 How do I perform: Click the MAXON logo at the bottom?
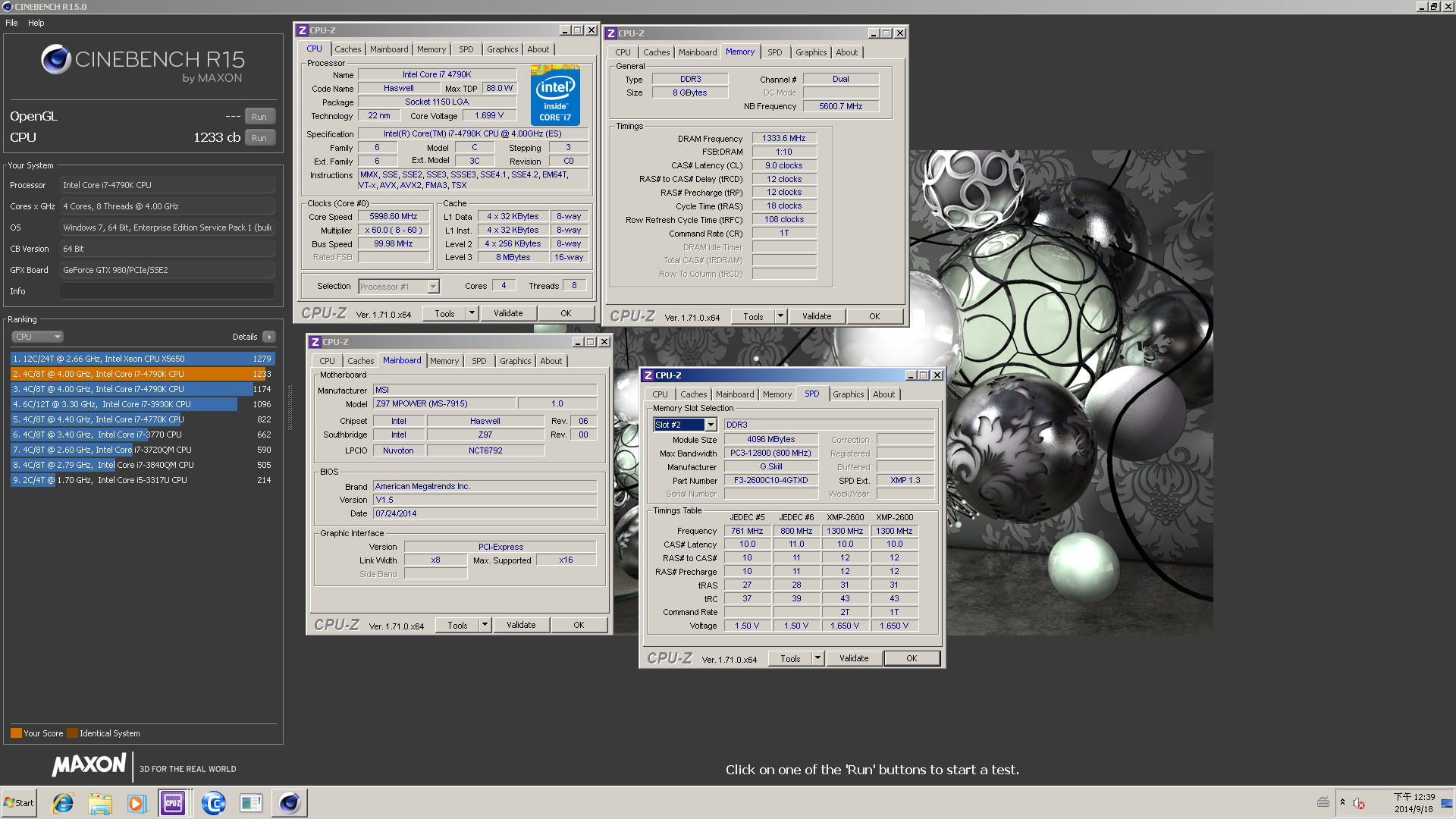click(89, 764)
